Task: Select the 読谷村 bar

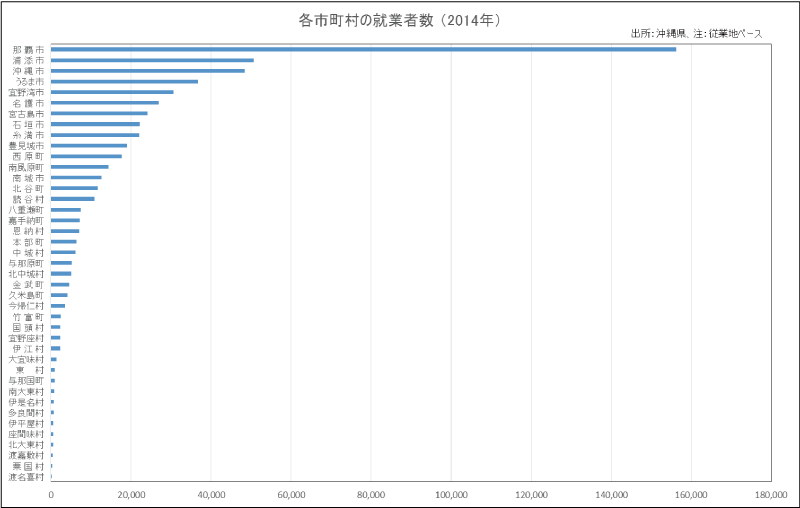Action: click(73, 199)
